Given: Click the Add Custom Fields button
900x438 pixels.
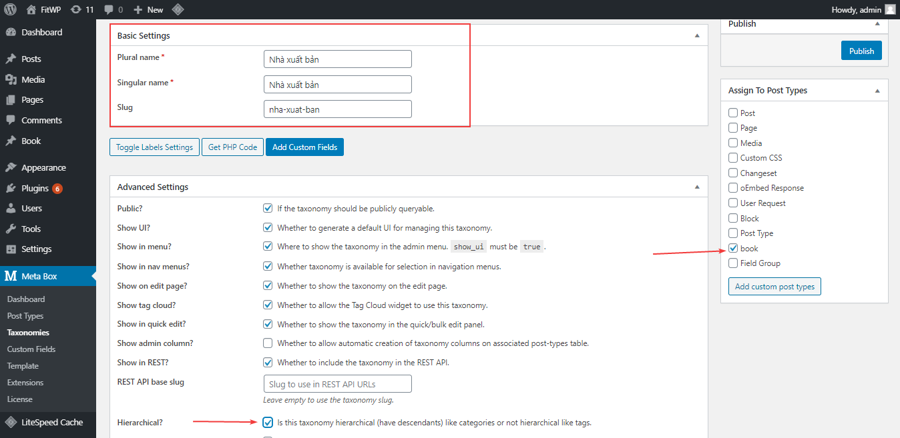Looking at the screenshot, I should tap(305, 147).
